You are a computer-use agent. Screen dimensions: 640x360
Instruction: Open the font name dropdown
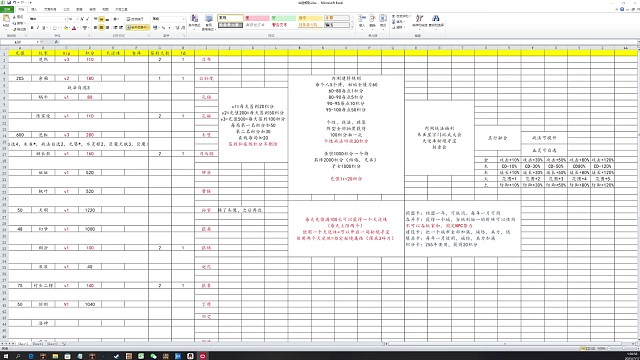tap(66, 19)
